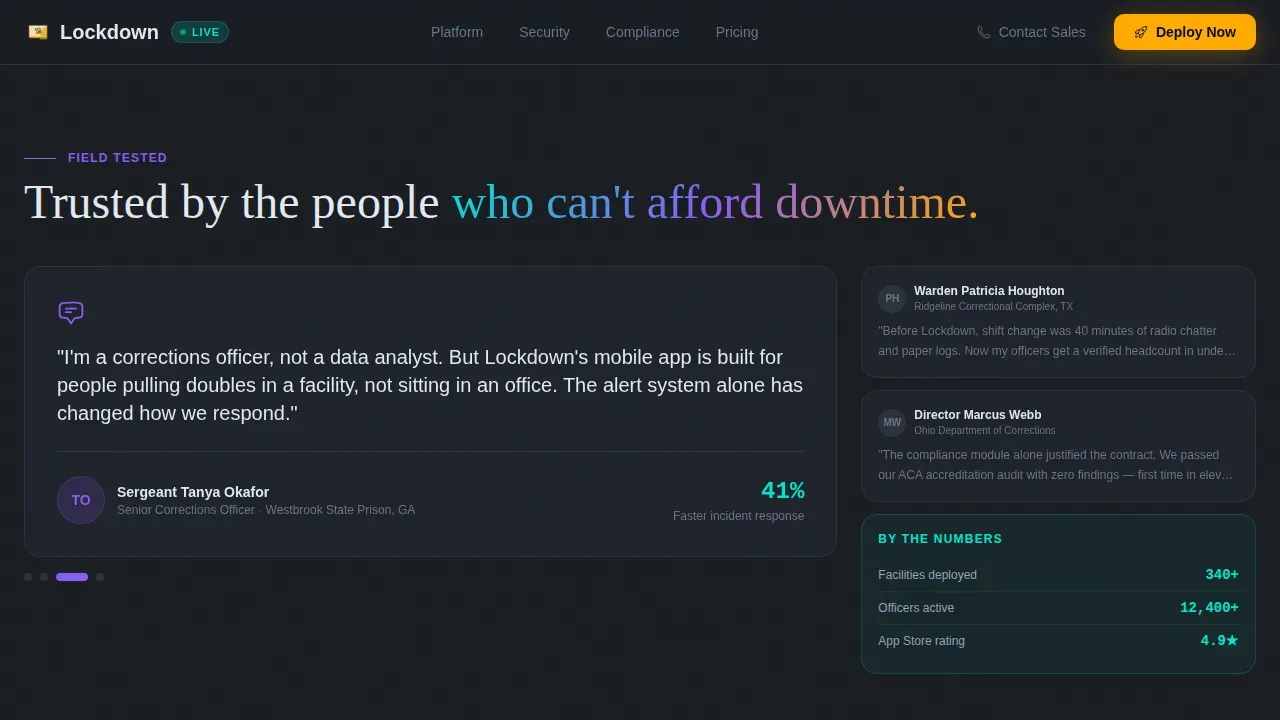Select the active purple carousel indicator
1280x720 pixels.
[x=72, y=577]
